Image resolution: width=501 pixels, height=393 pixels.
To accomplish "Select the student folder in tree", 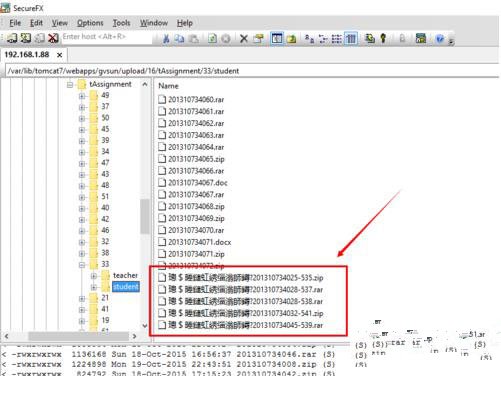I will click(x=125, y=287).
